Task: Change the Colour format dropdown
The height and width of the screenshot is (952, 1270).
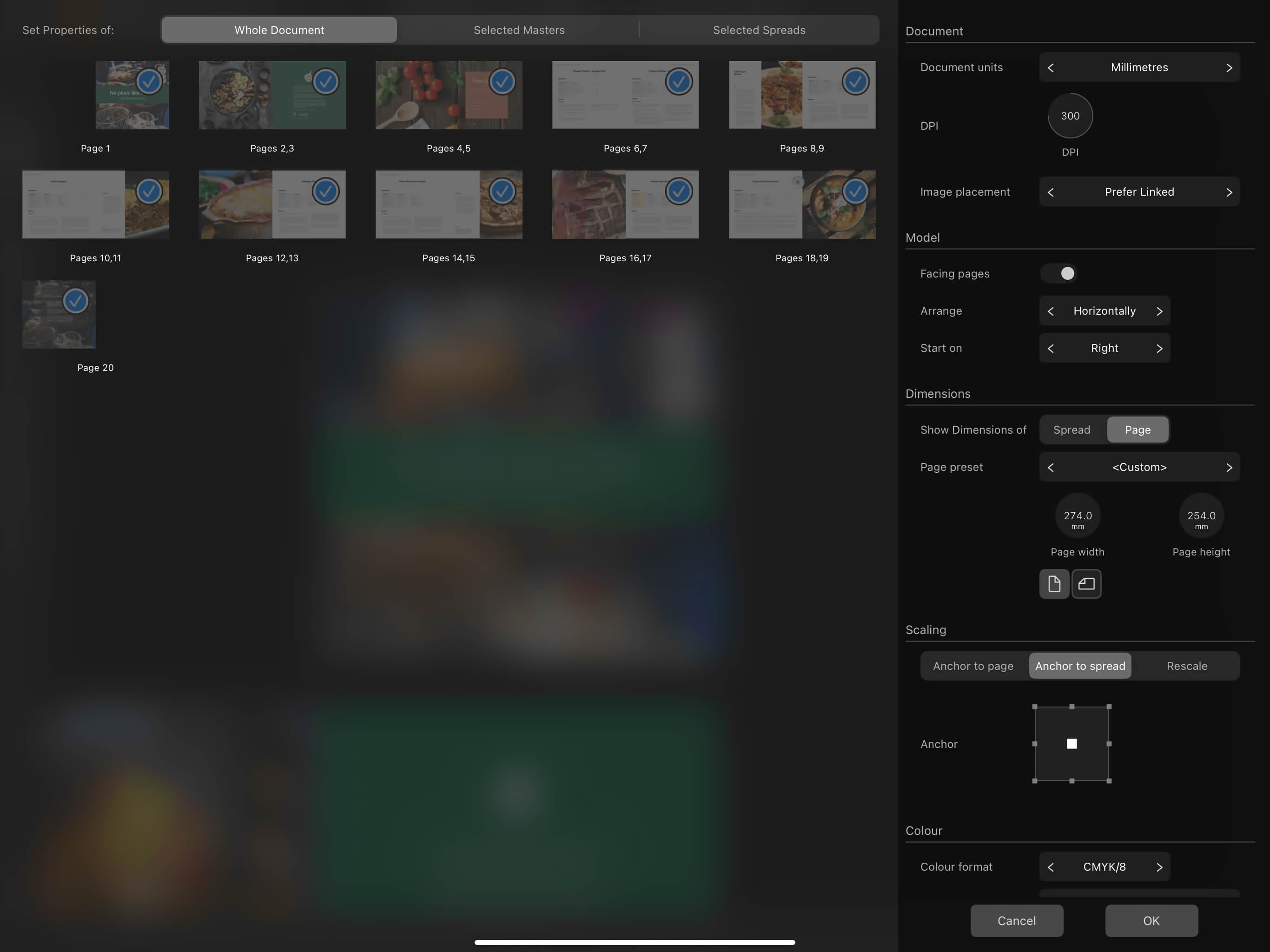Action: coord(1104,867)
